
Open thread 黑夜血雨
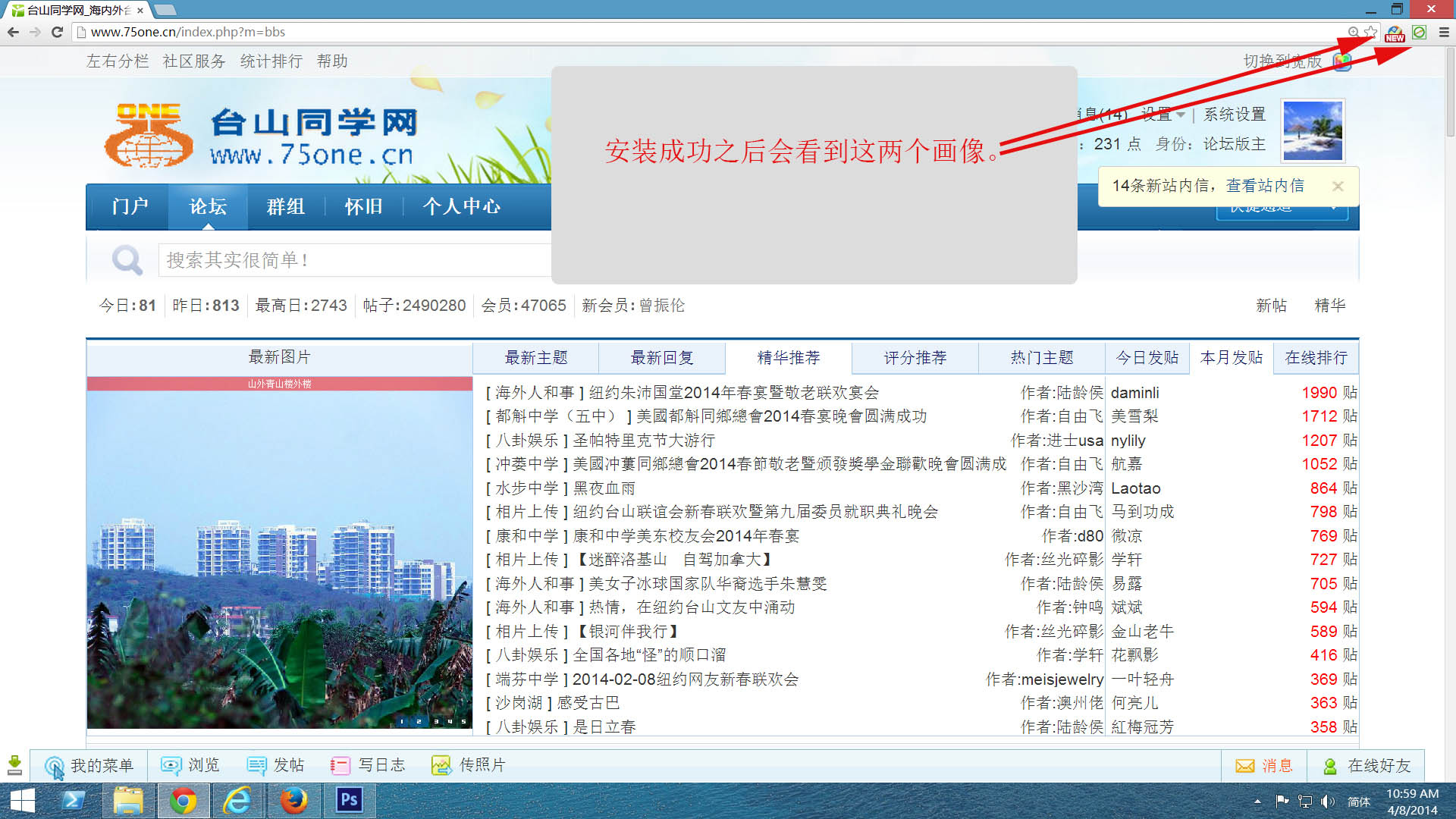(x=604, y=488)
